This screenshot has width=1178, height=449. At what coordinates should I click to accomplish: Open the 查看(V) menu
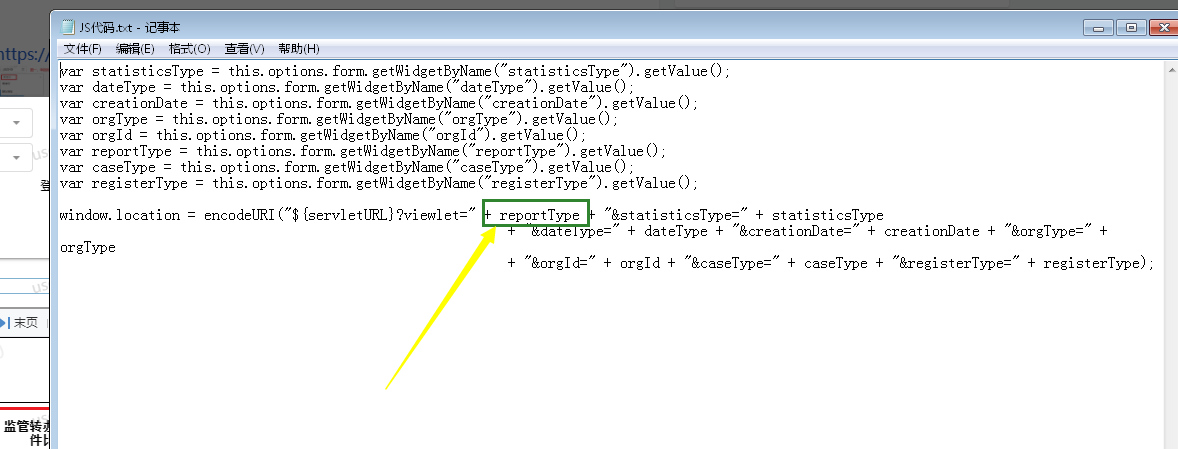[x=244, y=49]
